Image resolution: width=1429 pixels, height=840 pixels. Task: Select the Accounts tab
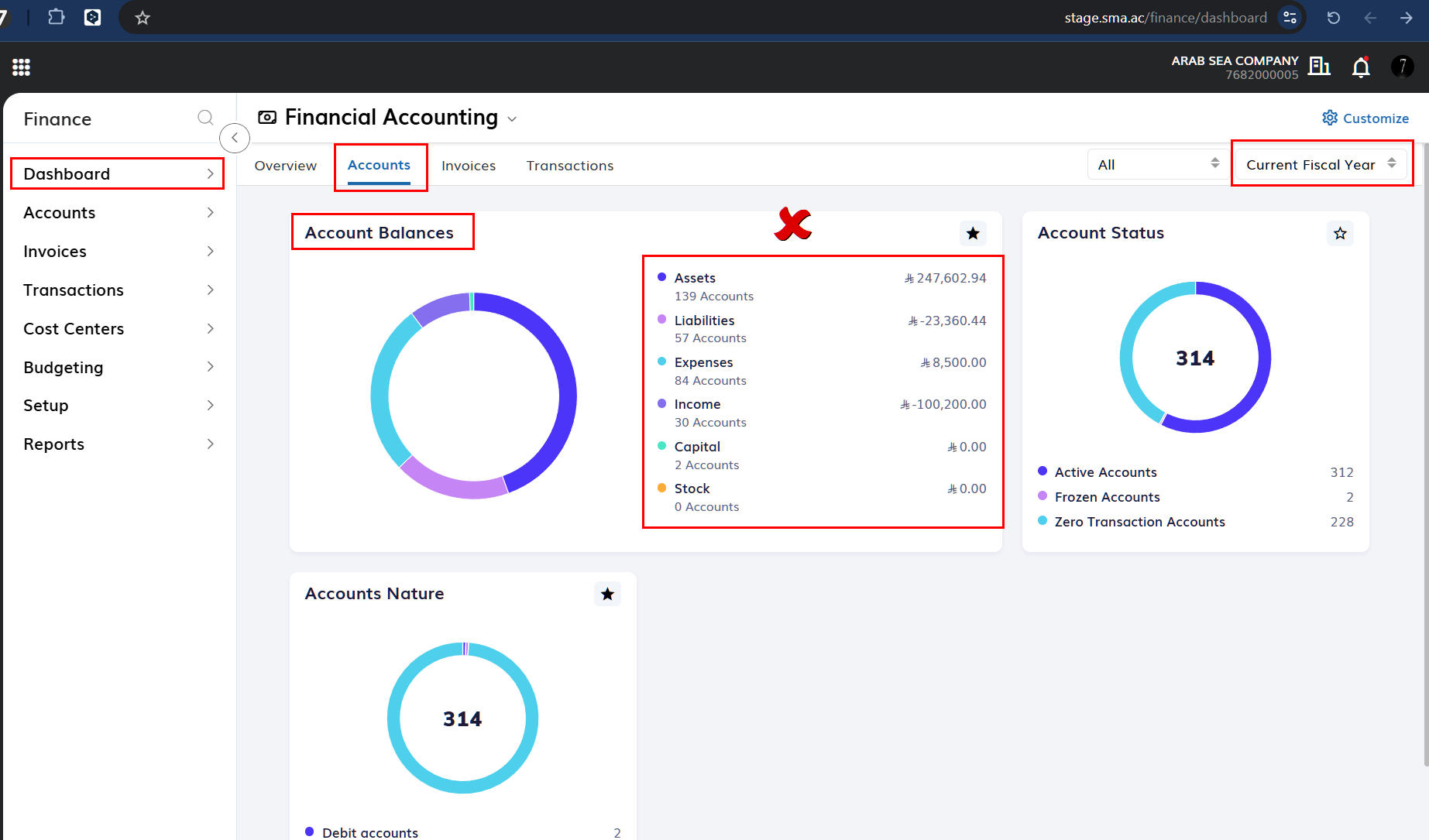click(x=379, y=166)
